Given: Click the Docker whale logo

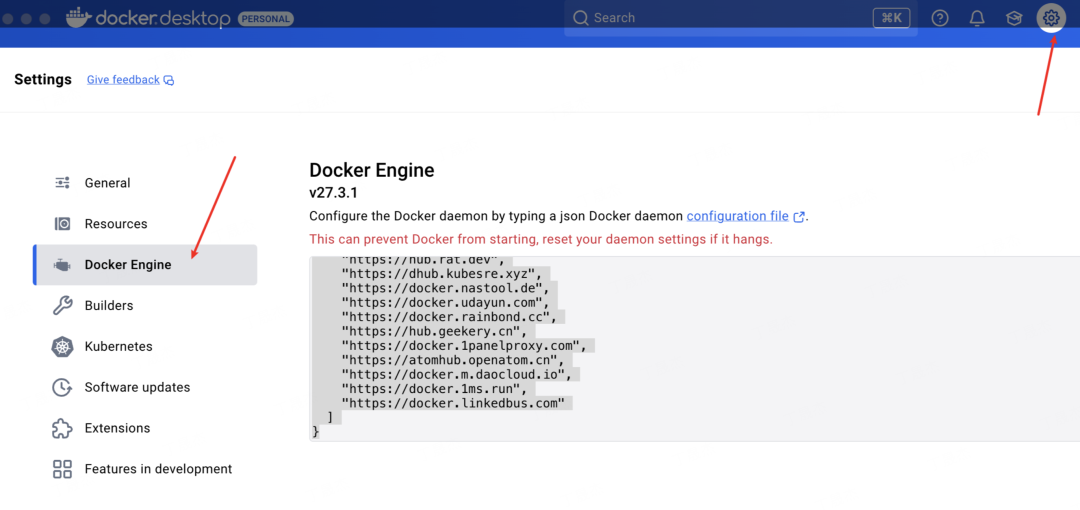Looking at the screenshot, I should tap(79, 17).
